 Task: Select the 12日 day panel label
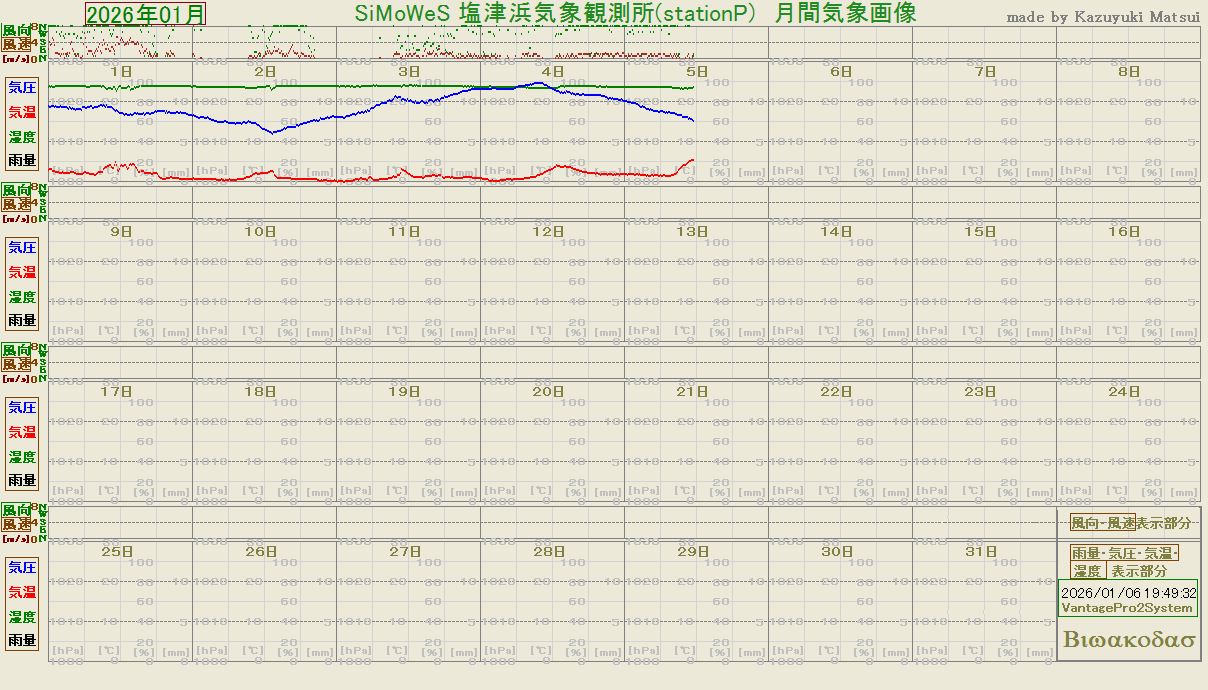[548, 232]
